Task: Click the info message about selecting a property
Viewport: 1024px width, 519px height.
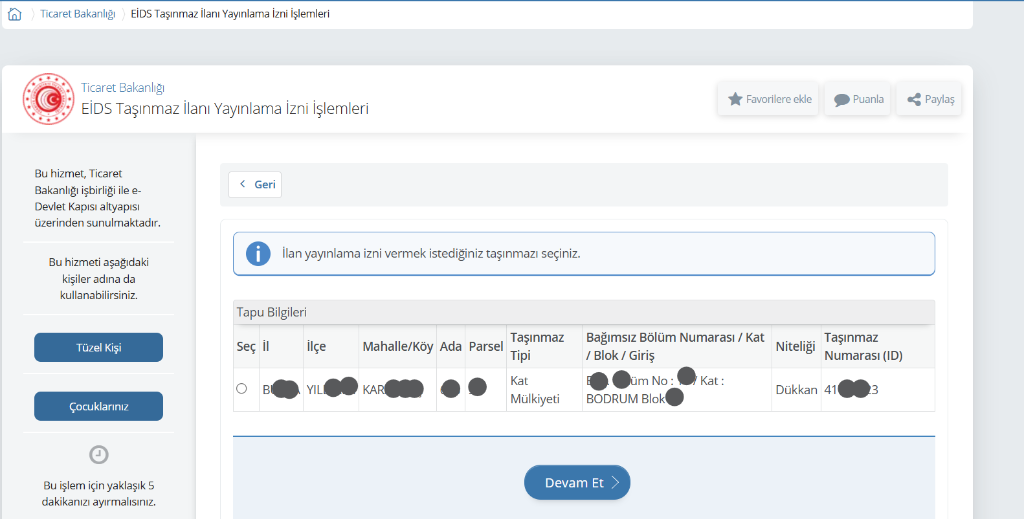Action: (431, 253)
